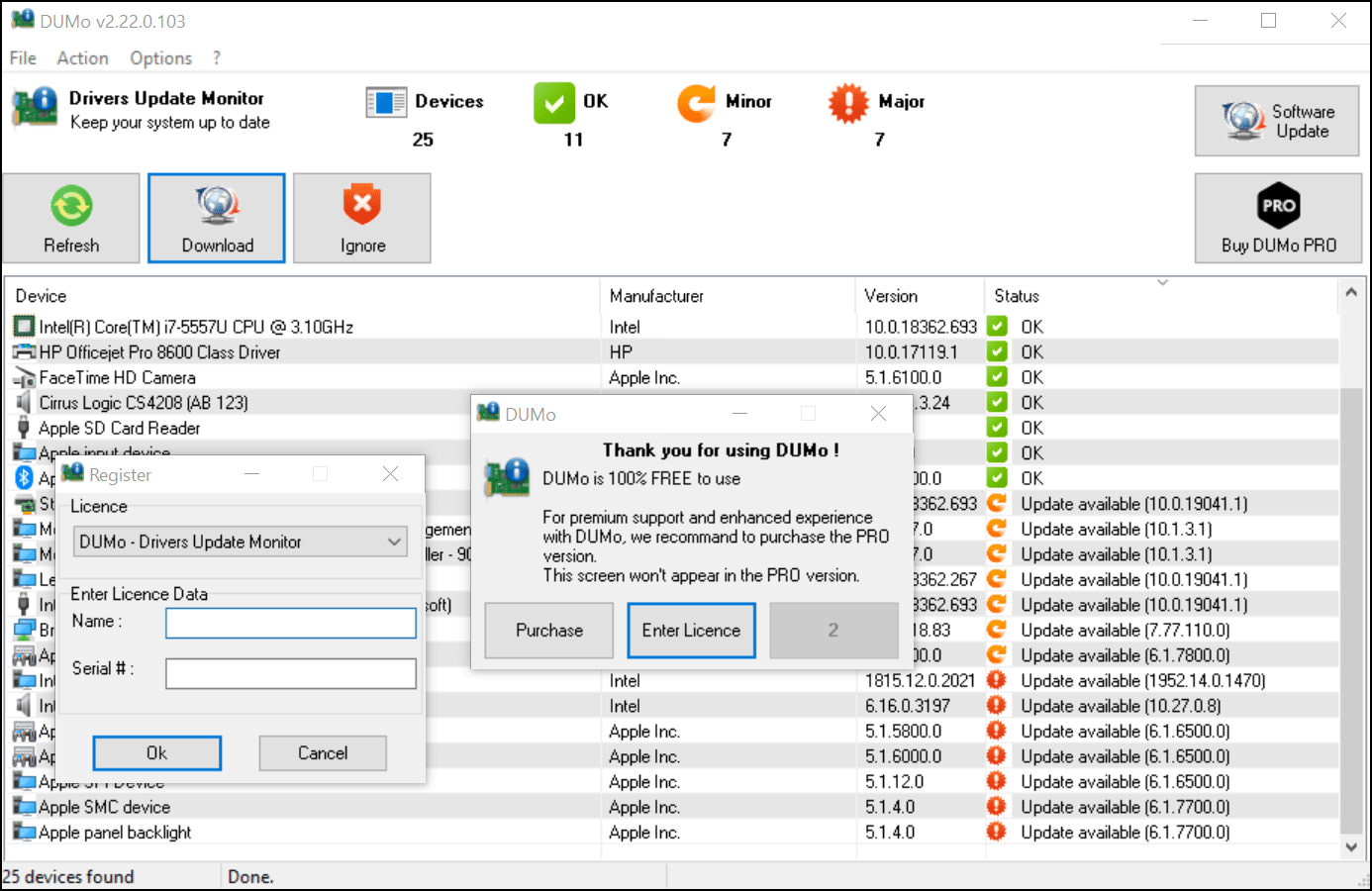Click orange status icon for update 6.1.7800.0
The height and width of the screenshot is (891, 1372).
997,654
